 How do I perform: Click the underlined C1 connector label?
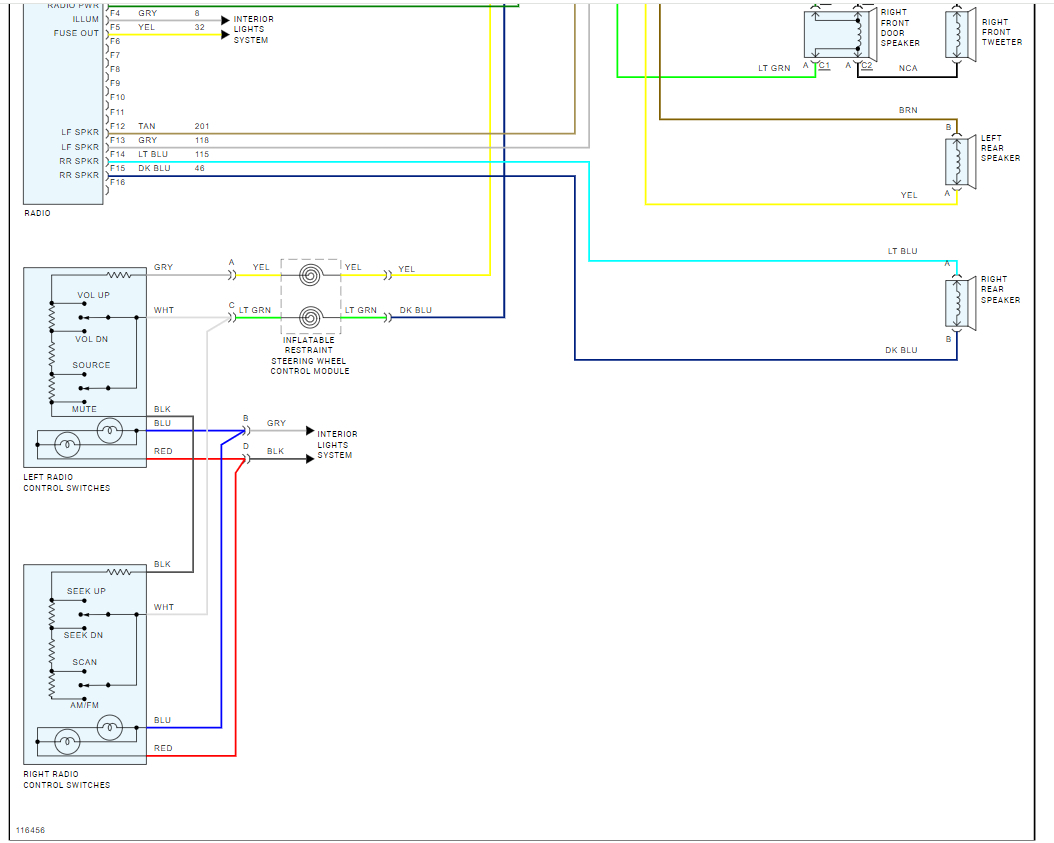coord(824,65)
